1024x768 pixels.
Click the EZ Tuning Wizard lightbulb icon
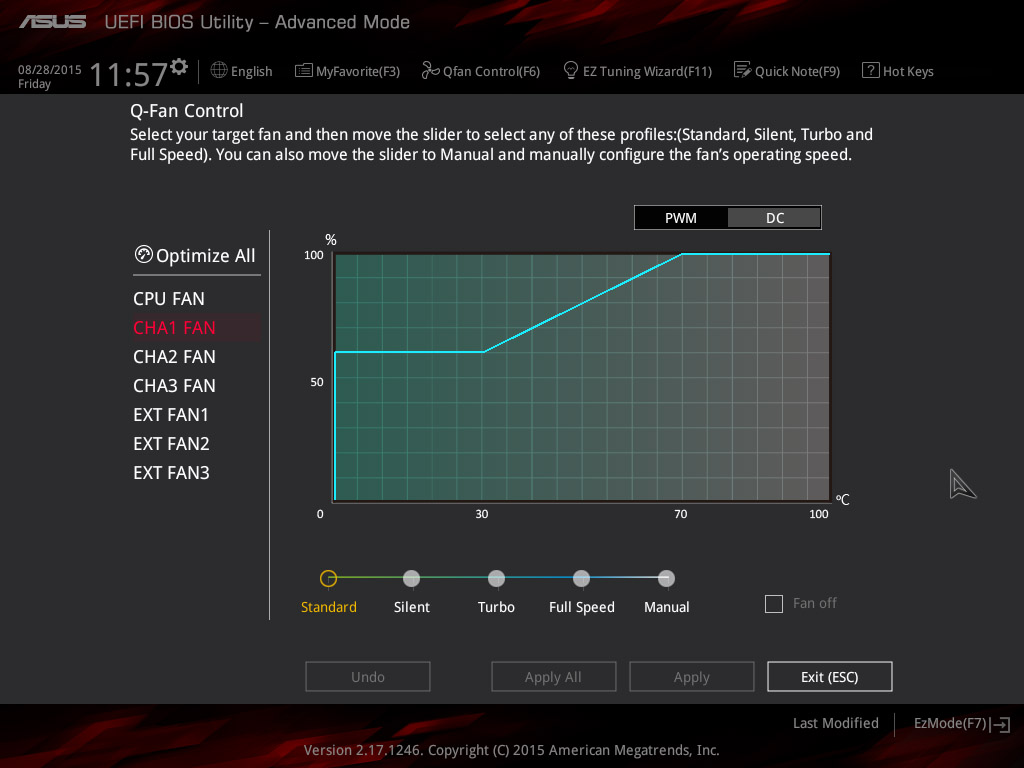click(x=571, y=70)
